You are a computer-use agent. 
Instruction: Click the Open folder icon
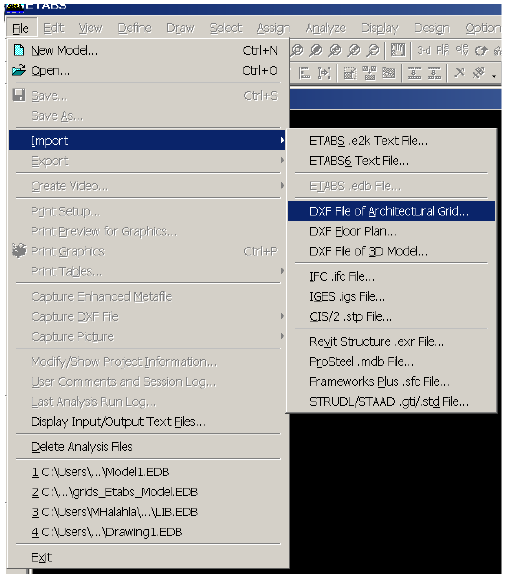(x=19, y=70)
